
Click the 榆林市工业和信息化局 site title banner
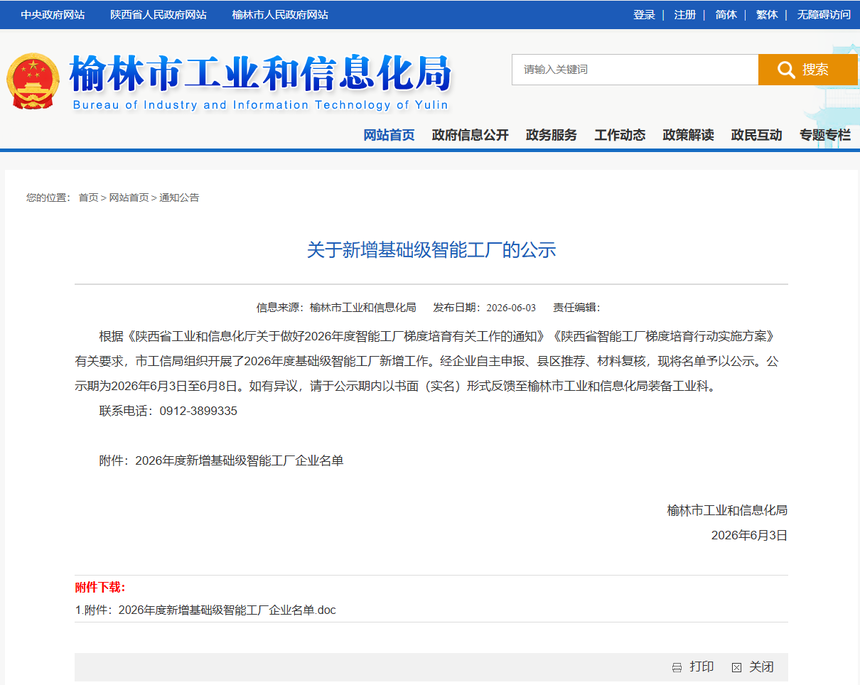pos(261,73)
